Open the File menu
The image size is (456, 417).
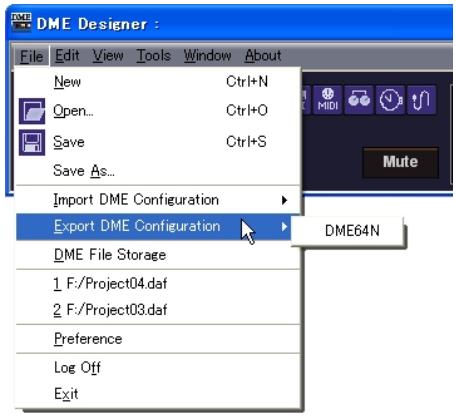point(32,56)
